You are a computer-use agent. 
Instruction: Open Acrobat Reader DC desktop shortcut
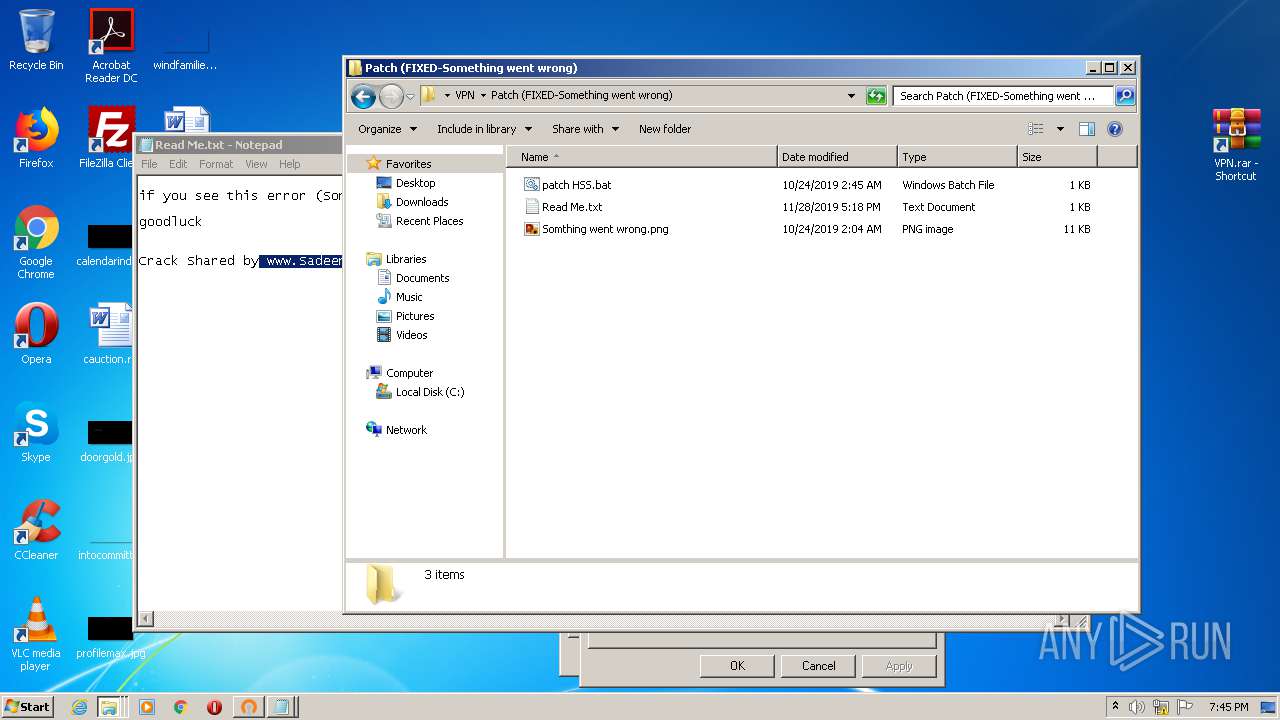click(x=111, y=46)
